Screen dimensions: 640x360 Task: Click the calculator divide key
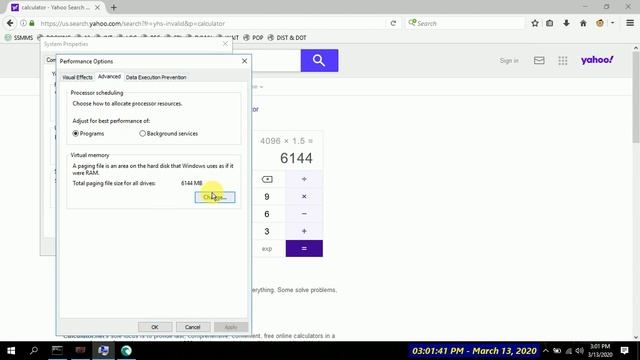pyautogui.click(x=304, y=179)
